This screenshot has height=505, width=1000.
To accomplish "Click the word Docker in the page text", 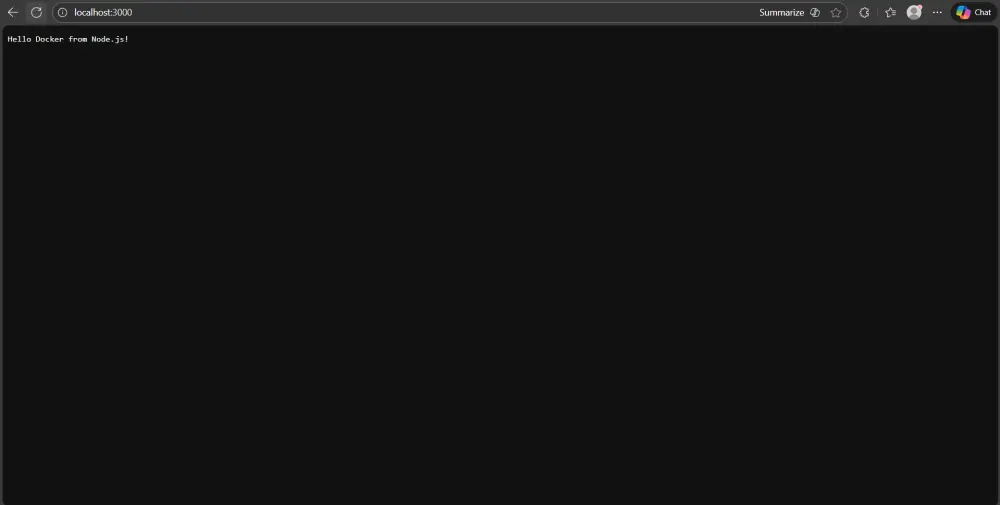I will pyautogui.click(x=49, y=39).
